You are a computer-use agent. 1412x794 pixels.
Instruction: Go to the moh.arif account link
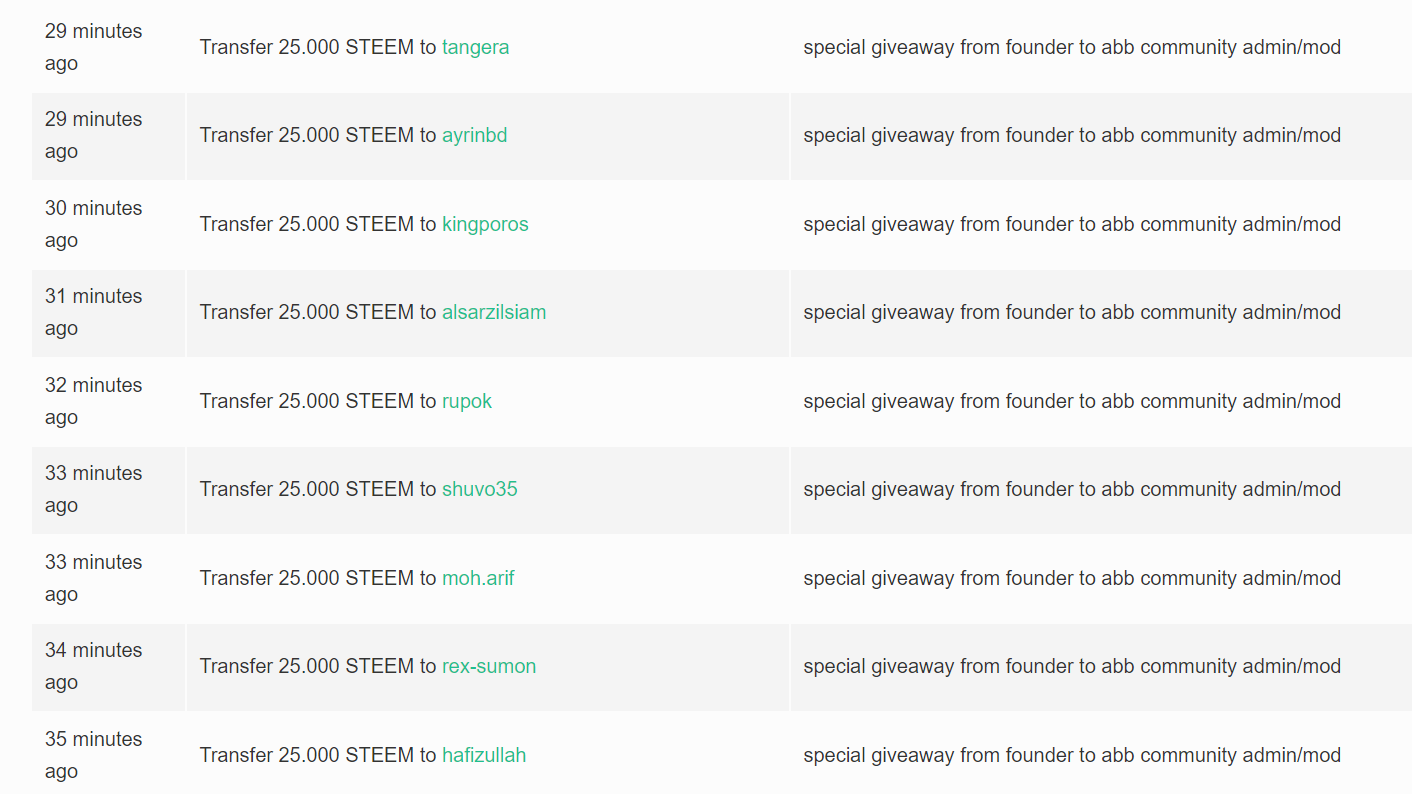pos(478,578)
